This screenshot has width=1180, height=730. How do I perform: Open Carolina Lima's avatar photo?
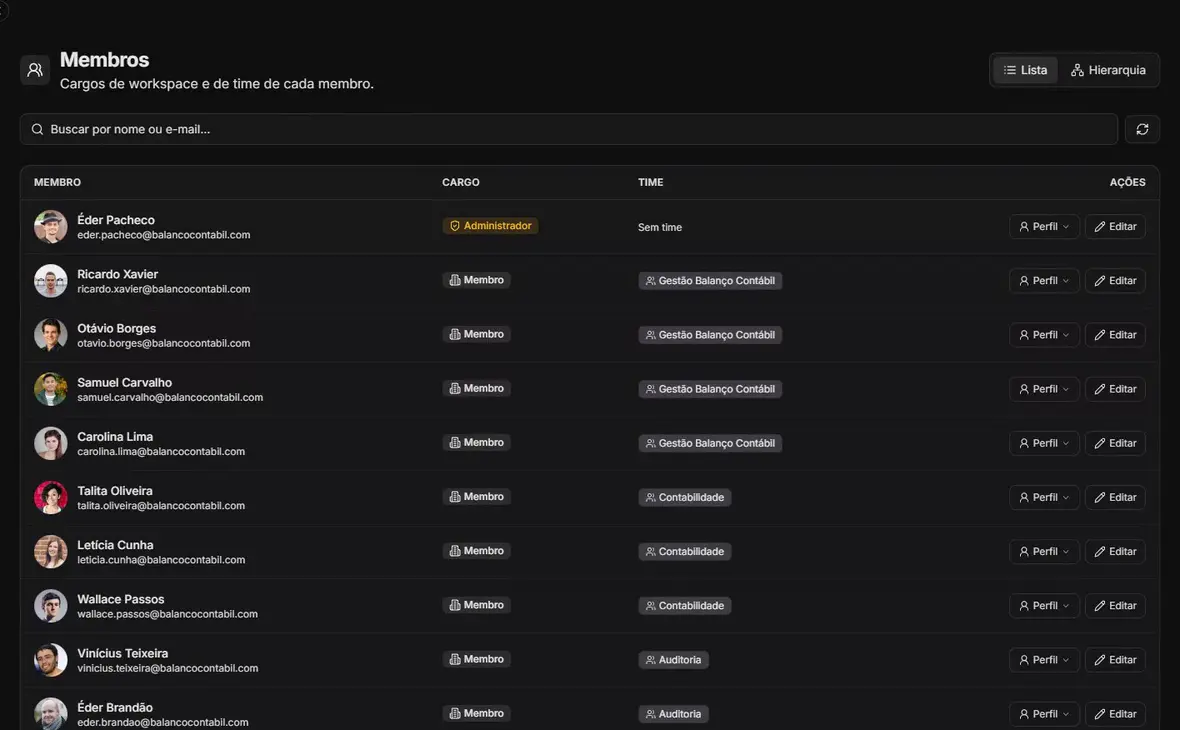point(50,443)
